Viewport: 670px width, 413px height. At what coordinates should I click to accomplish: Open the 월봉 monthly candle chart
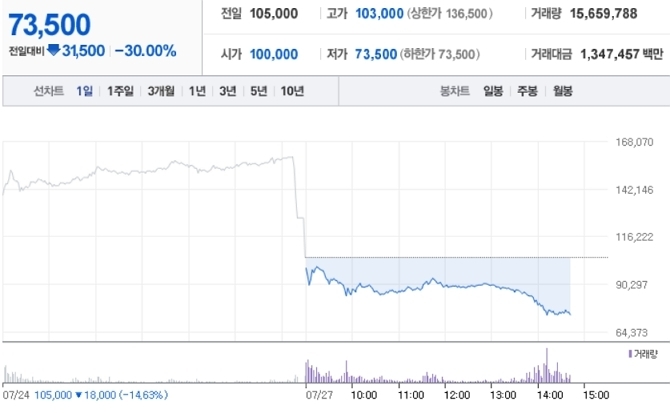click(562, 92)
